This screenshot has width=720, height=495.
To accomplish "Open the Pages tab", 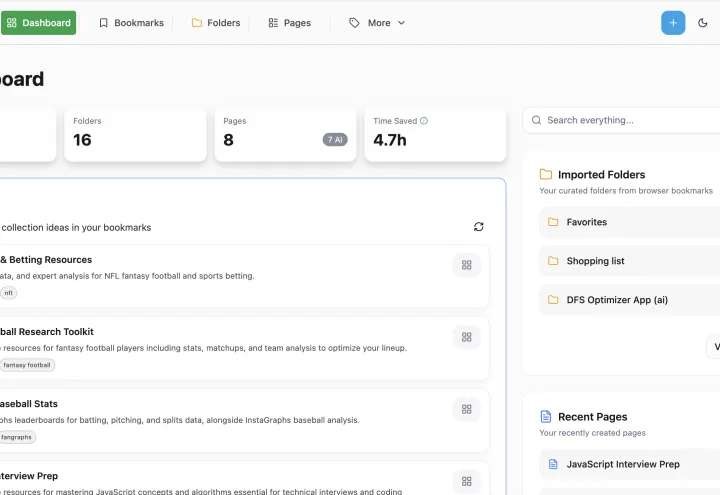I will 290,23.
